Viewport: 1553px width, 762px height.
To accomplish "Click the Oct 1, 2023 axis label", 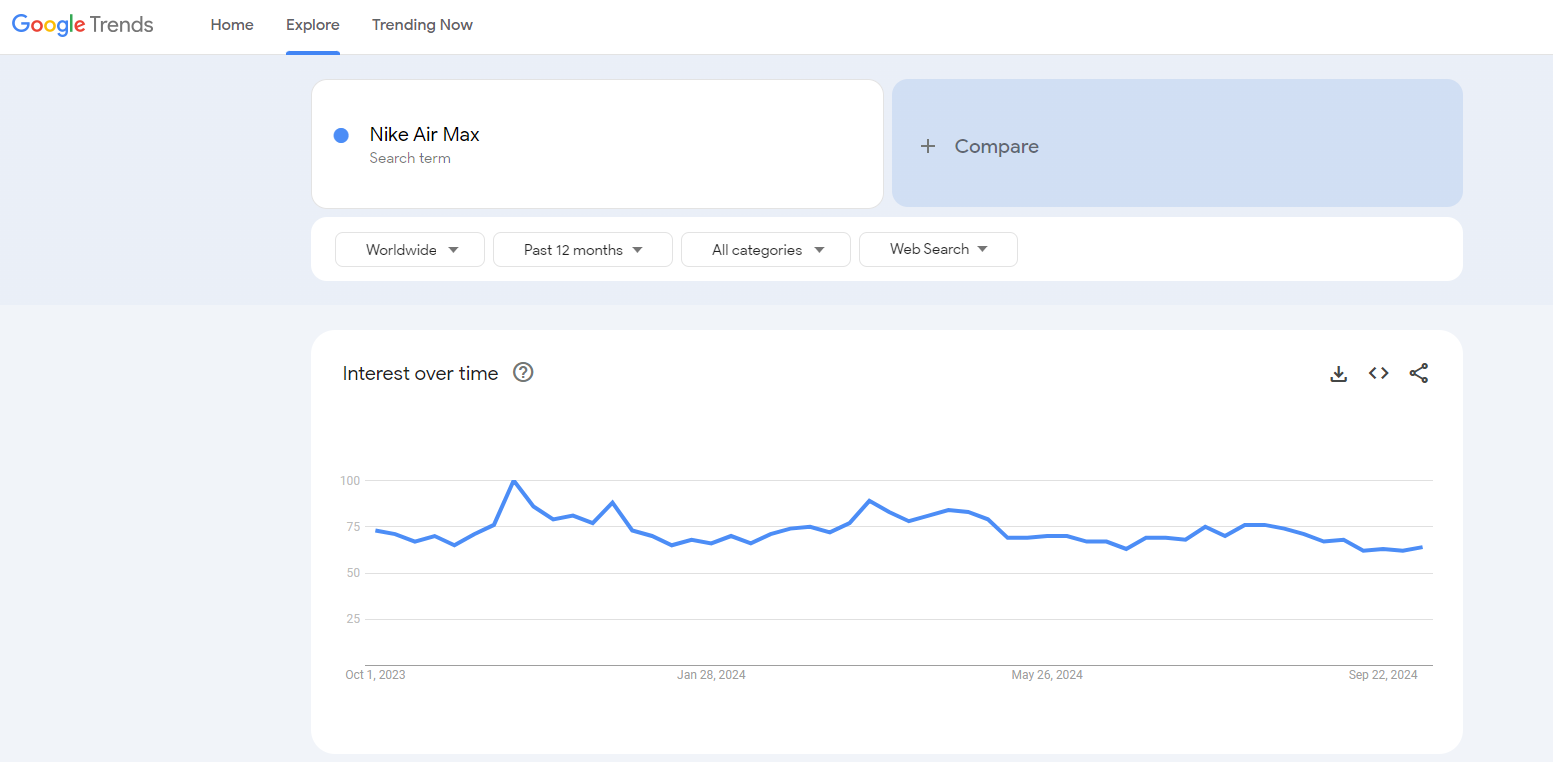I will click(375, 675).
